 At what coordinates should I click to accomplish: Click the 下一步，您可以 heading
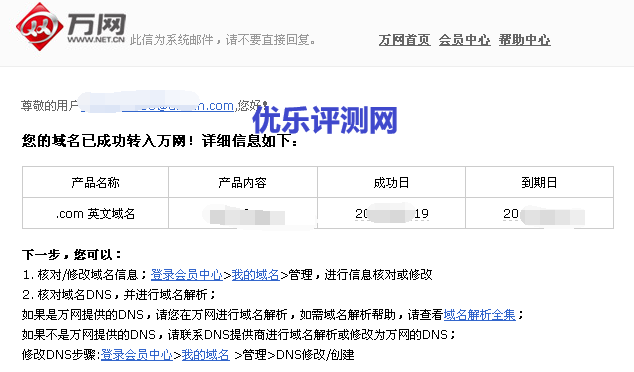pyautogui.click(x=72, y=255)
